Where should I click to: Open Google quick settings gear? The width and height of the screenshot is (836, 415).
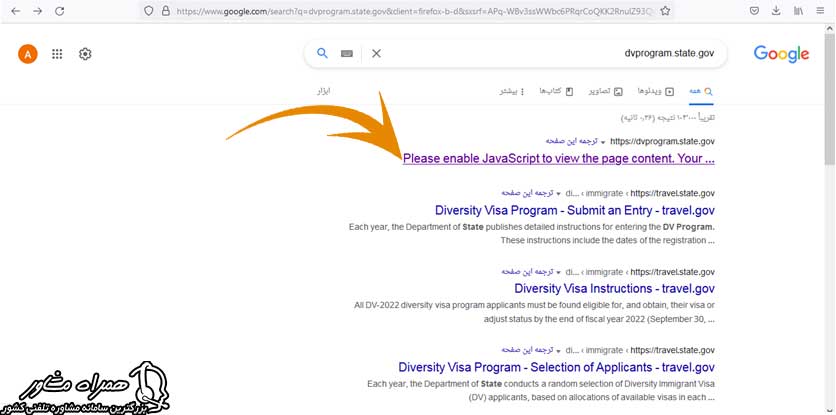pos(85,54)
